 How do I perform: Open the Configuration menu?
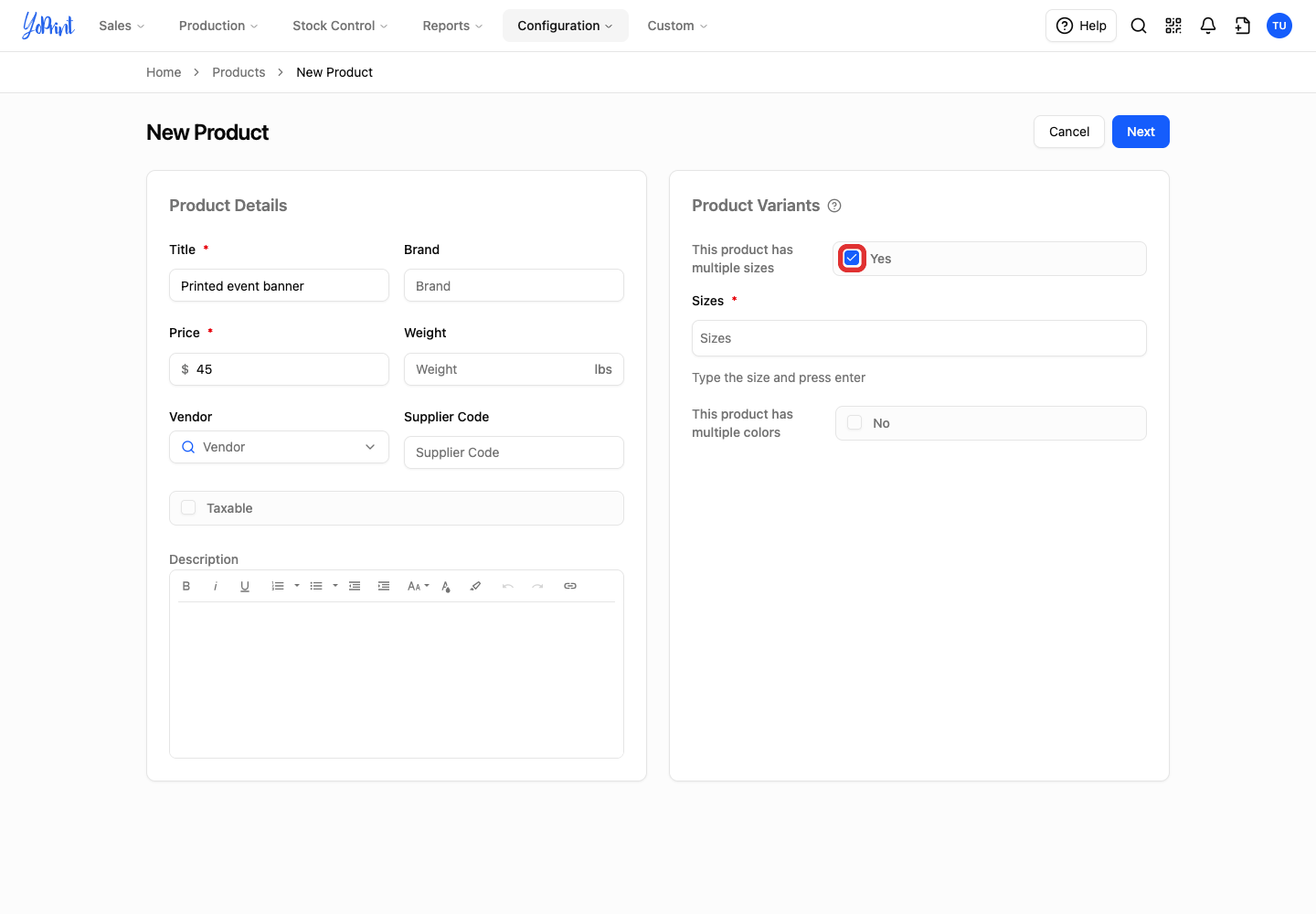tap(565, 26)
